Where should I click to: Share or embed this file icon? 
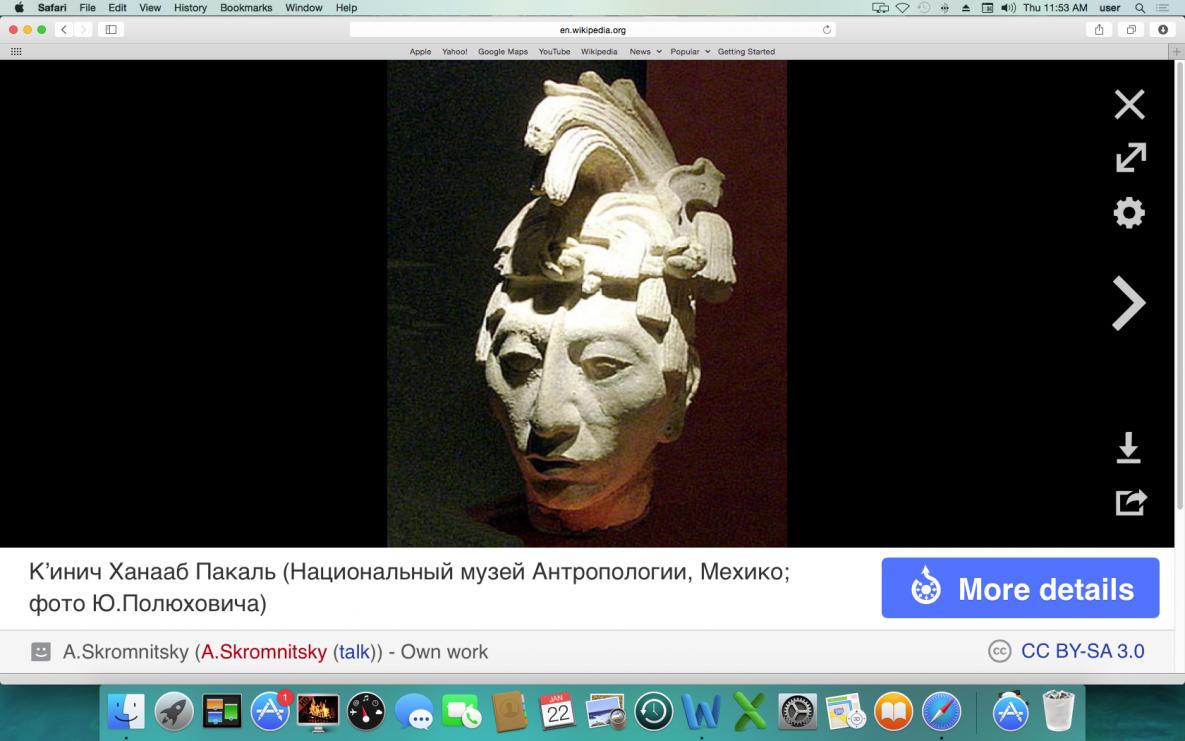[1131, 502]
